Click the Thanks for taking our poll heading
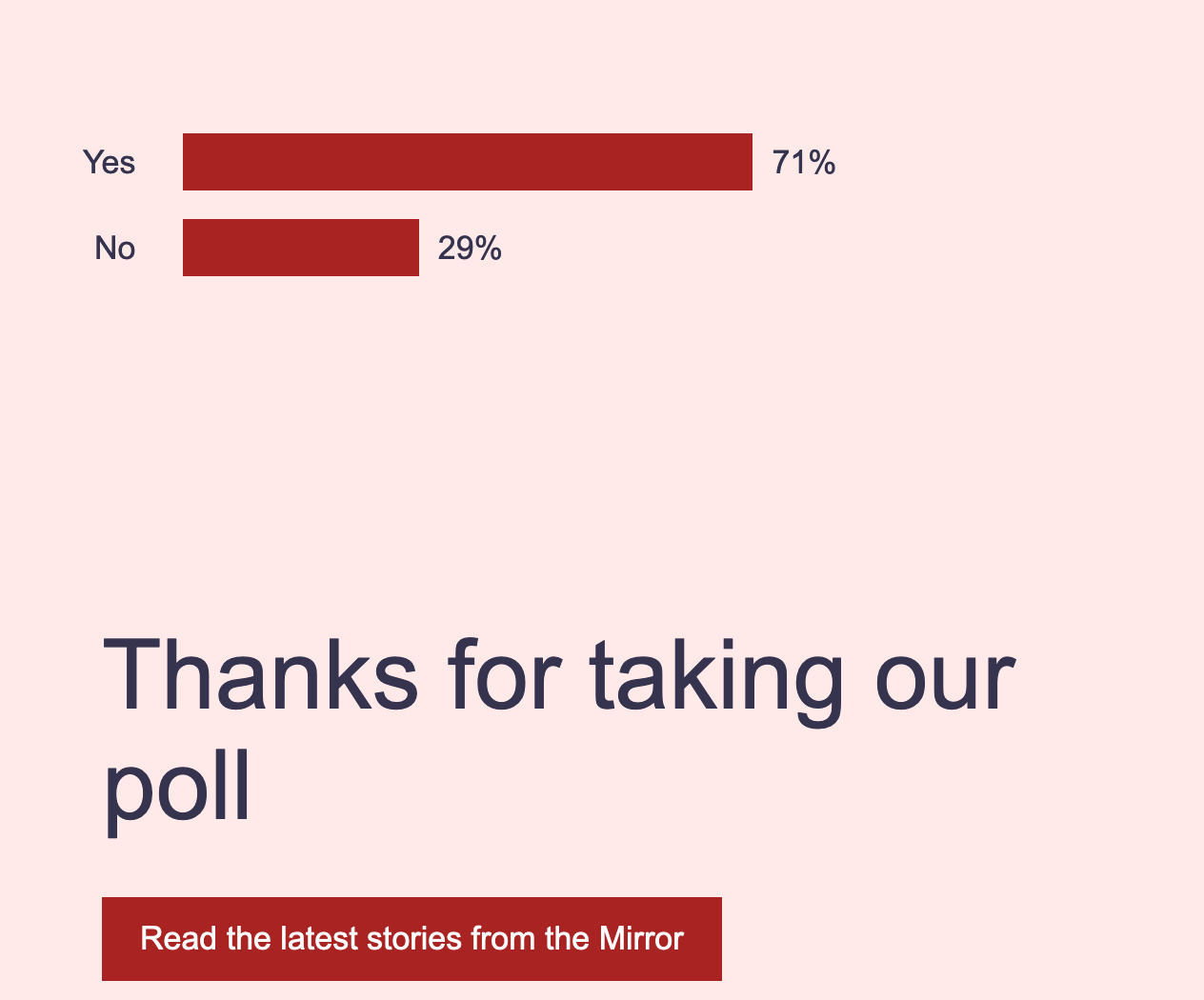Image resolution: width=1204 pixels, height=1000 pixels. 559,730
